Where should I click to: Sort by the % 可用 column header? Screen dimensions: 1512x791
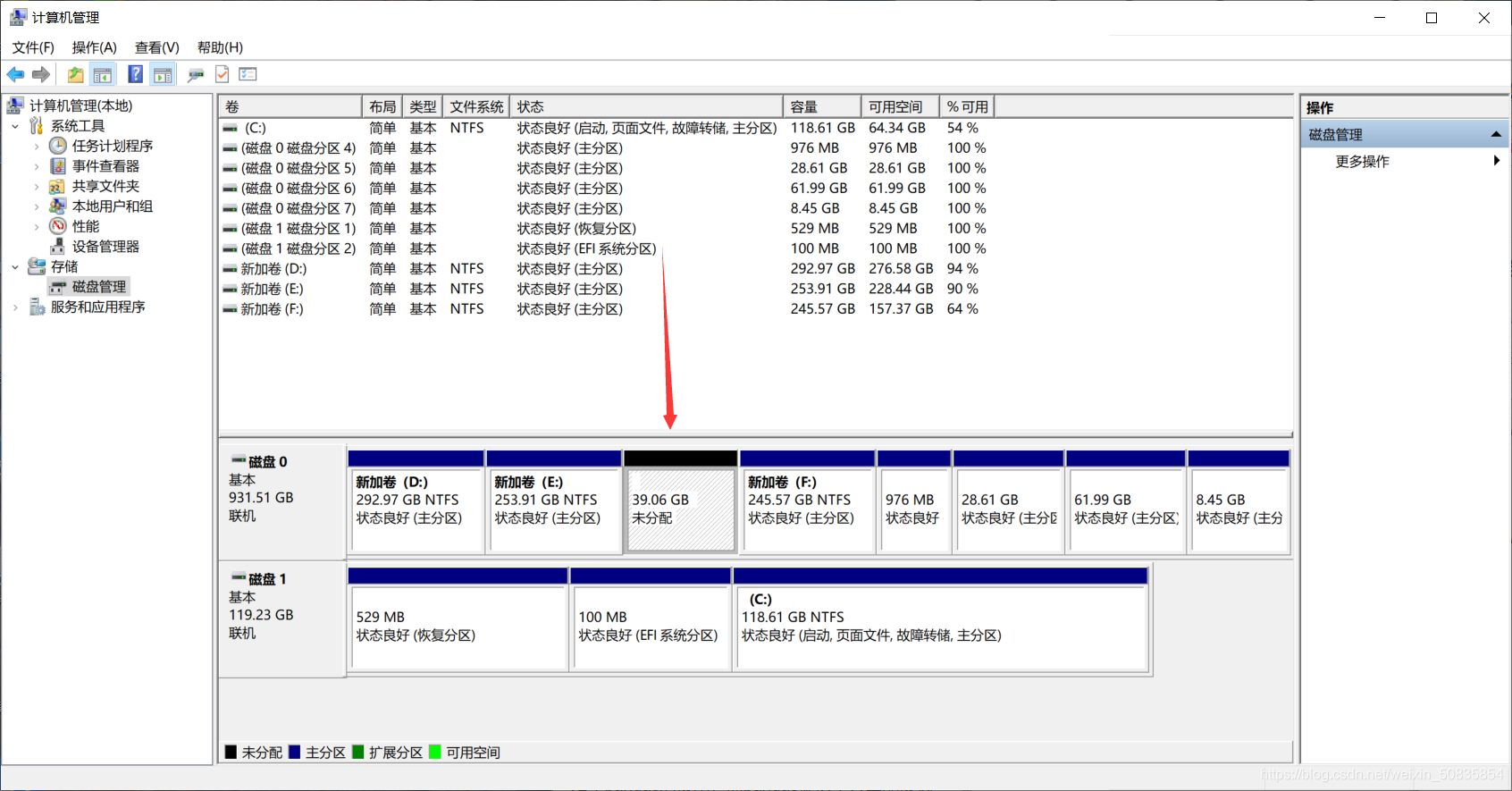click(968, 106)
